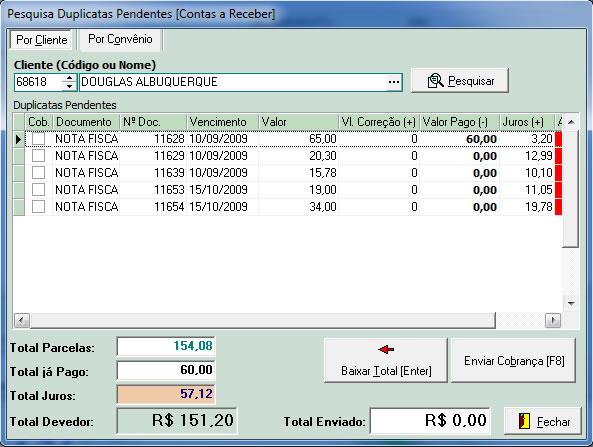This screenshot has width=593, height=447.
Task: Select Valor cell 20,30
Action: (298, 156)
